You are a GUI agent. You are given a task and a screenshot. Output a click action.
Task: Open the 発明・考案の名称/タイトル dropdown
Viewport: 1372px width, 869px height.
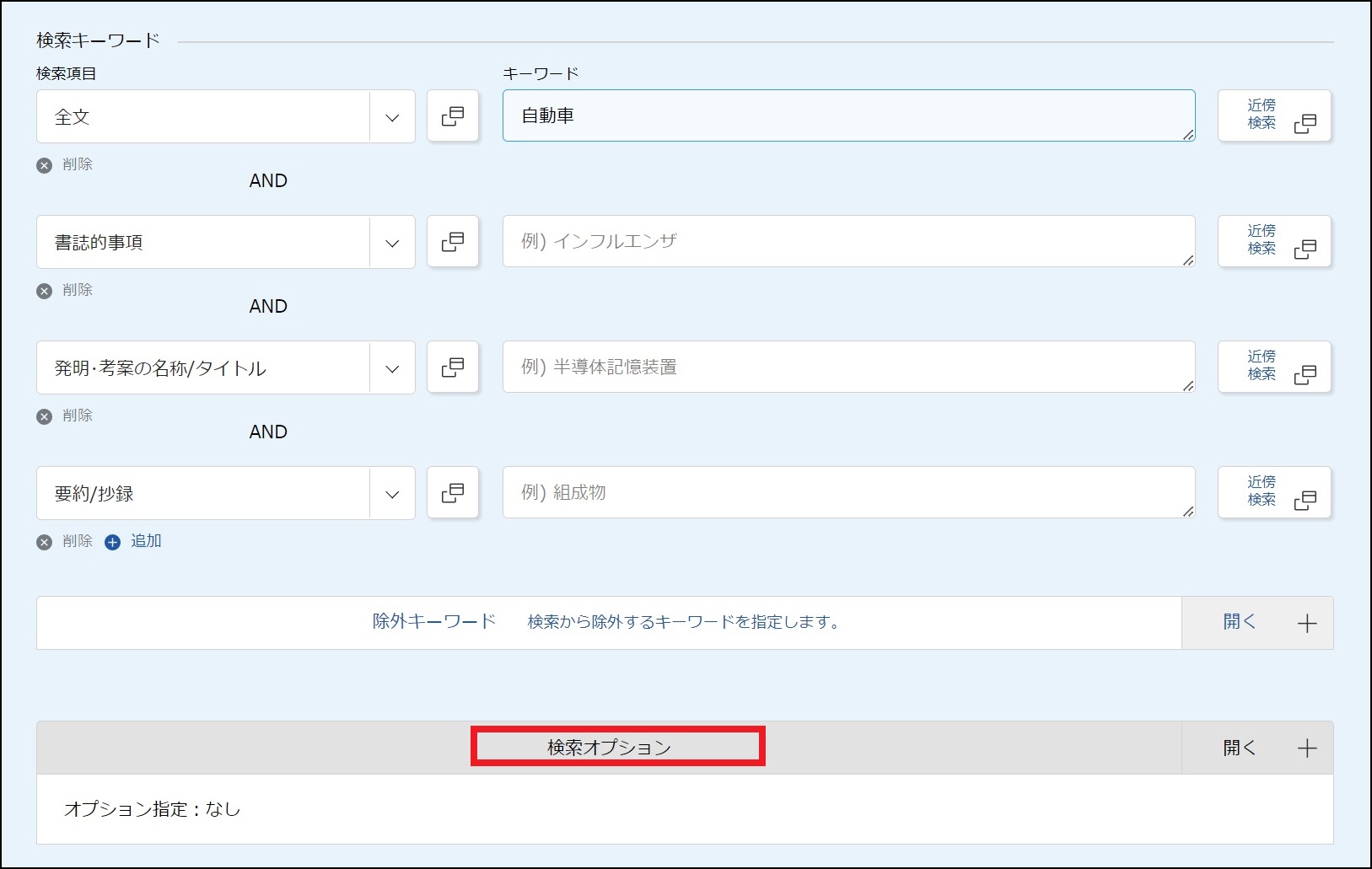point(392,368)
